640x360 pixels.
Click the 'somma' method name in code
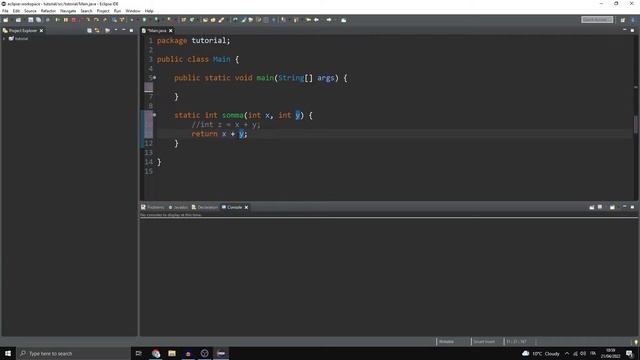coord(233,116)
